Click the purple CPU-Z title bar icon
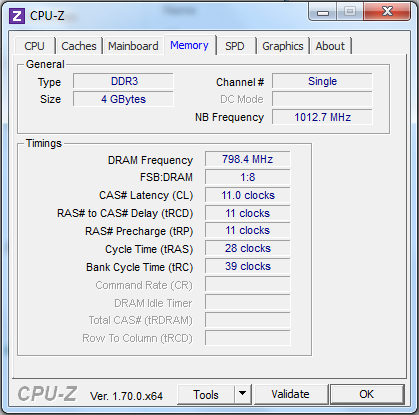This screenshot has height=415, width=419. pos(17,16)
